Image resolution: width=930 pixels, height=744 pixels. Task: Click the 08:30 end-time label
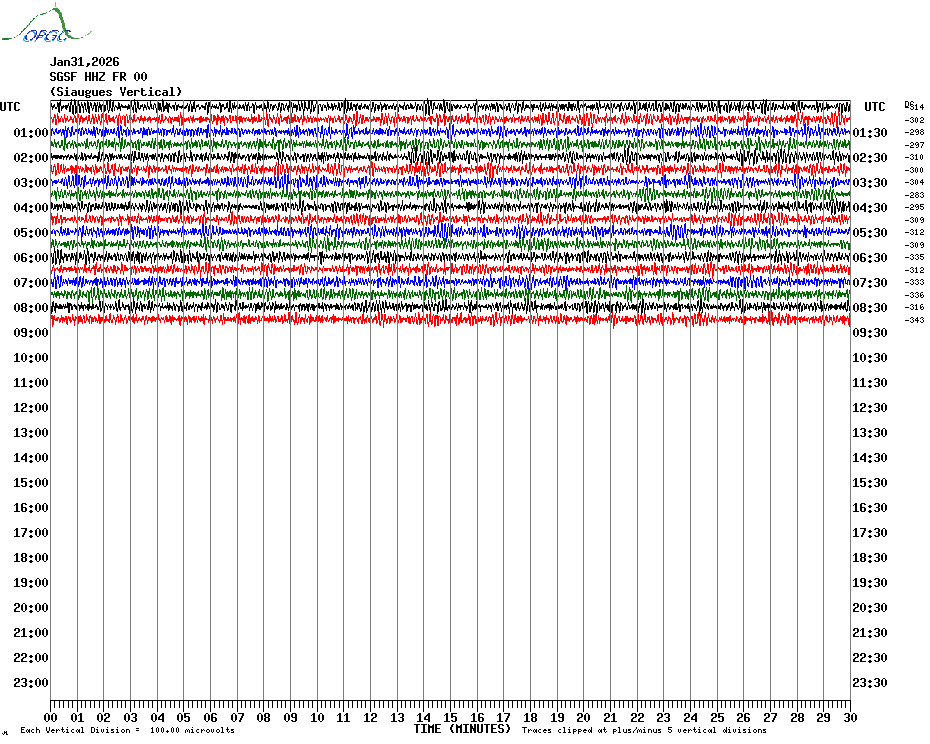click(x=870, y=307)
